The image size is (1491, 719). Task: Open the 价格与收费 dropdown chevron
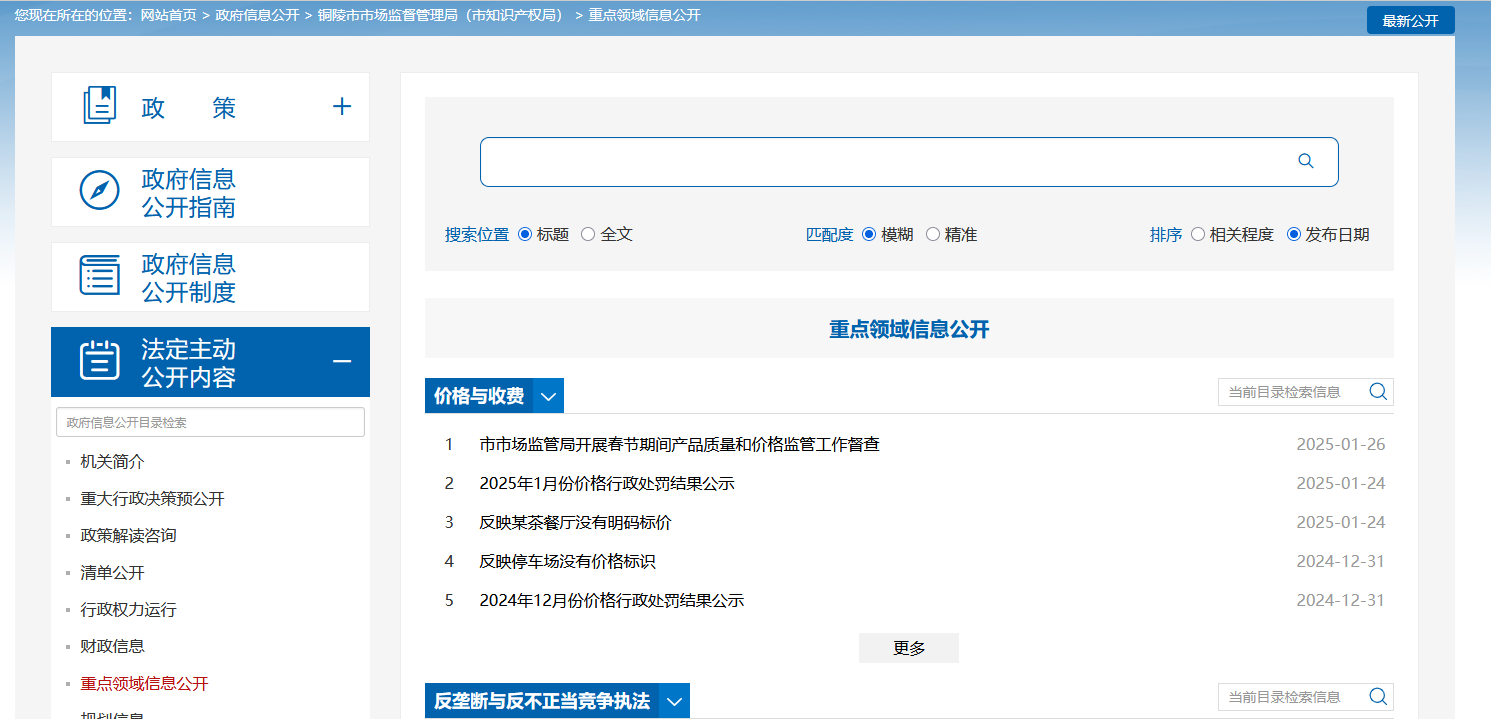(x=548, y=396)
